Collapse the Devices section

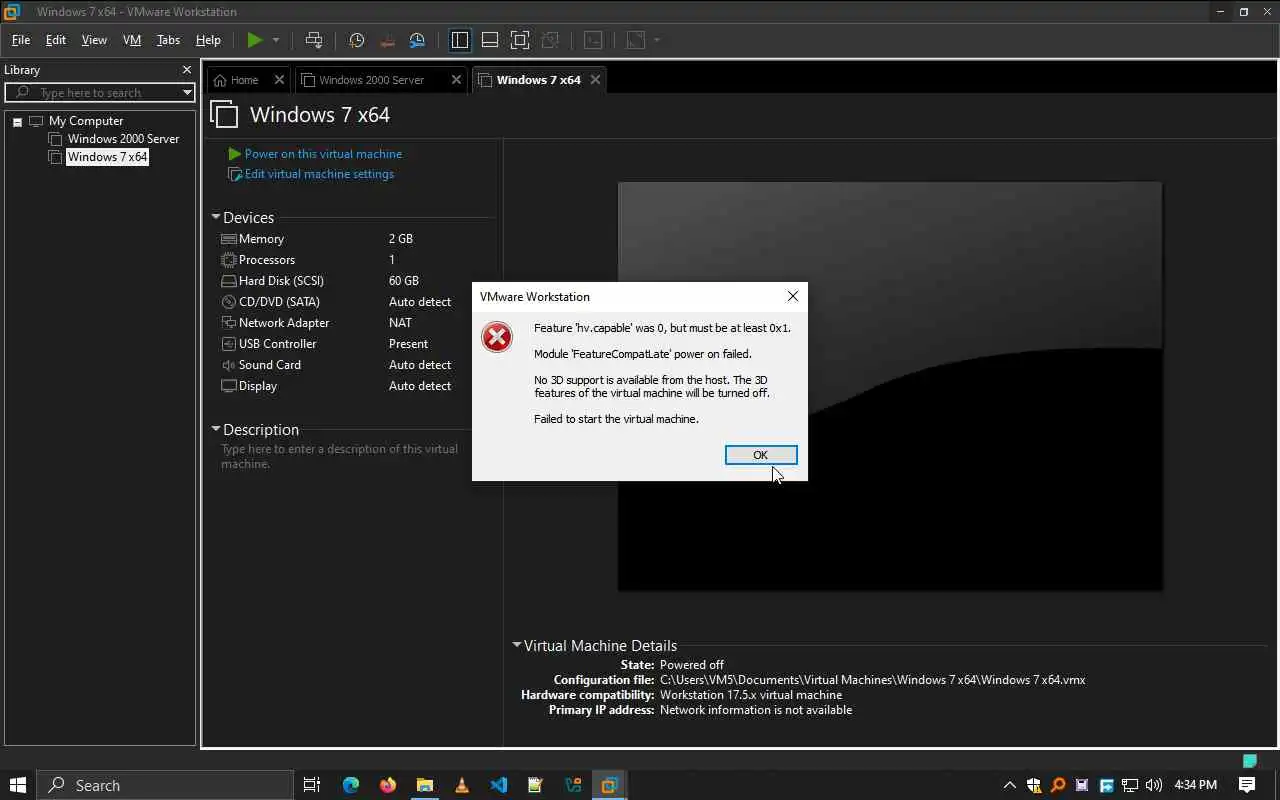click(x=215, y=217)
